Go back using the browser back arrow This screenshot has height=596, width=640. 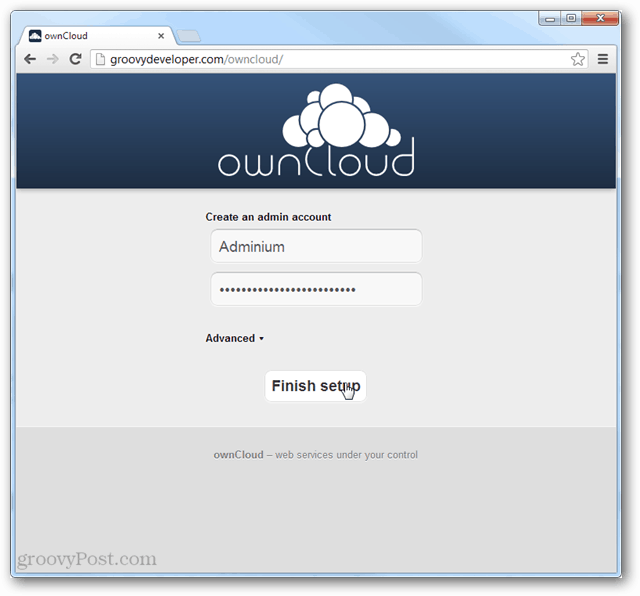coord(30,59)
